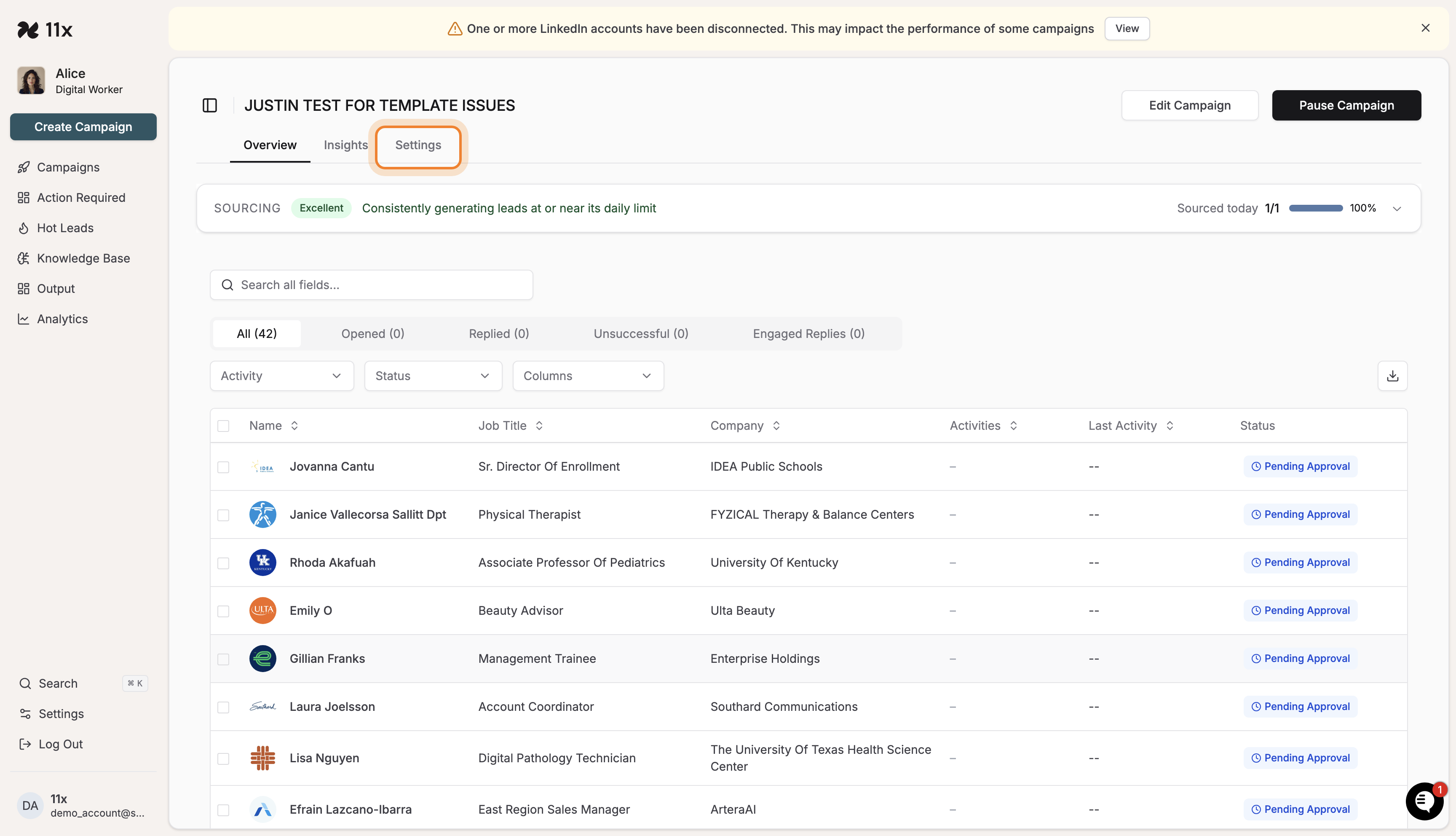
Task: Open the Activity filter dropdown
Action: pyautogui.click(x=281, y=375)
